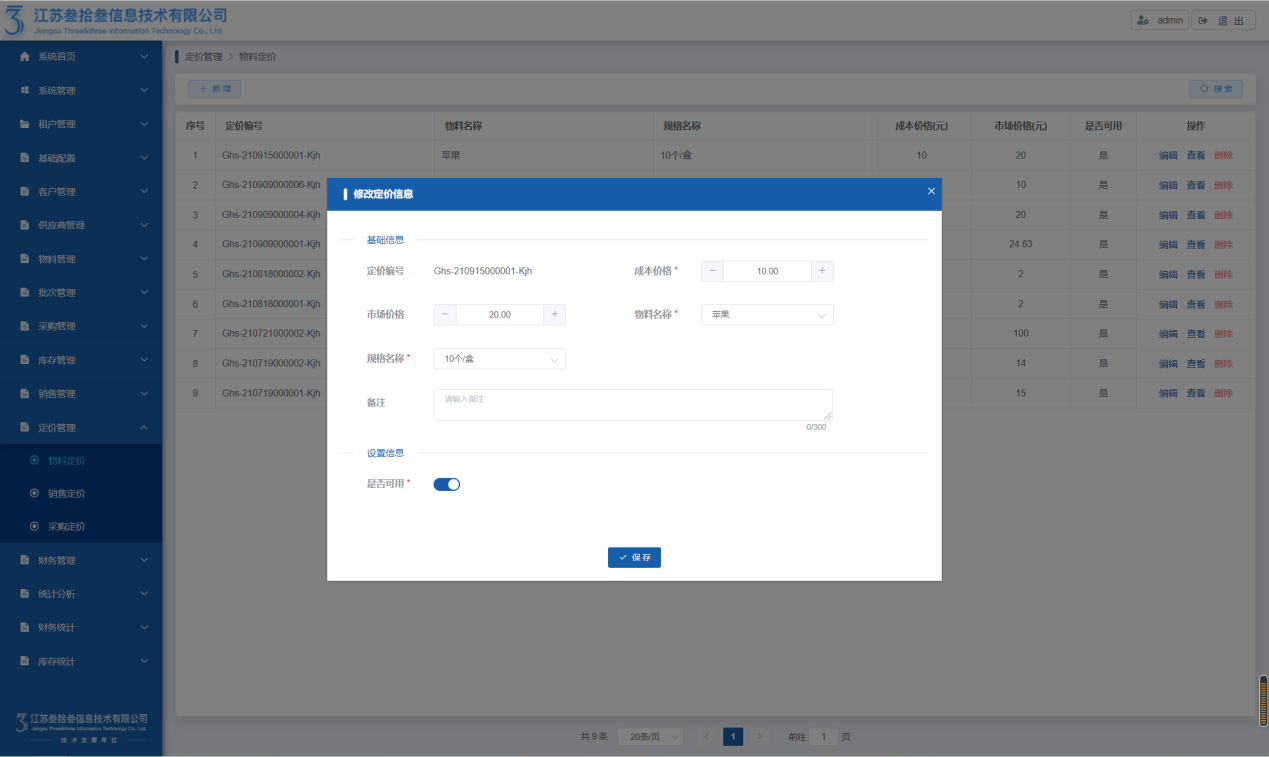Image resolution: width=1269 pixels, height=757 pixels.
Task: Click the folder icon beside 租户管理
Action: click(25, 125)
